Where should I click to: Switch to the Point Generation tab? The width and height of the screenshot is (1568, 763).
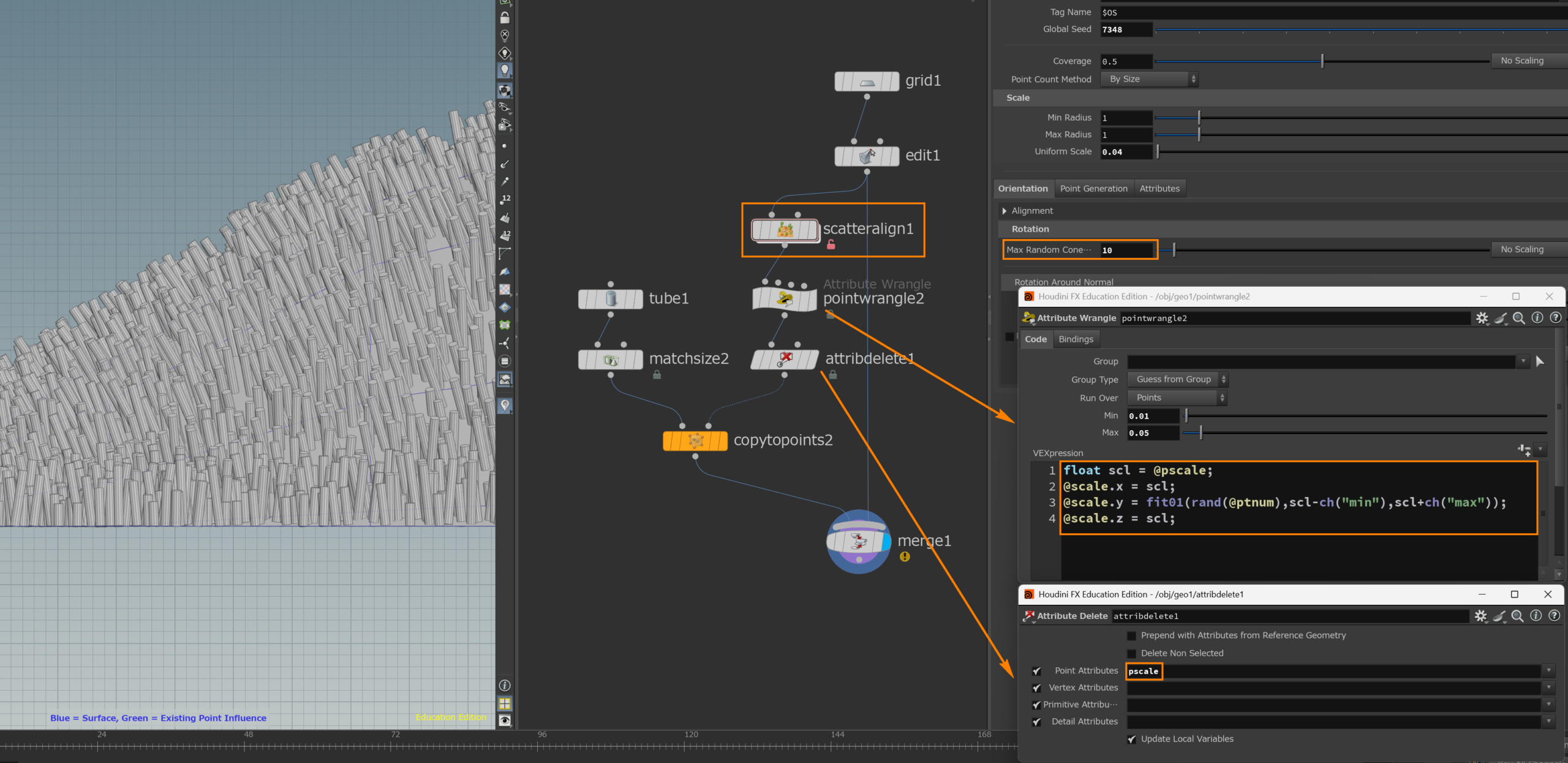pos(1093,189)
